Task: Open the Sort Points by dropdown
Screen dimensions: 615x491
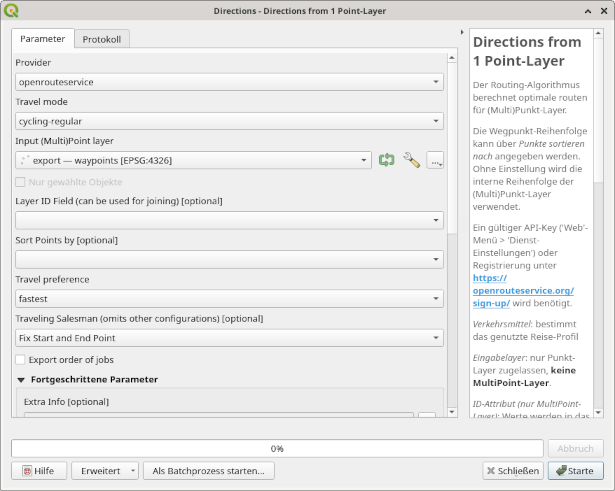Action: tap(230, 259)
